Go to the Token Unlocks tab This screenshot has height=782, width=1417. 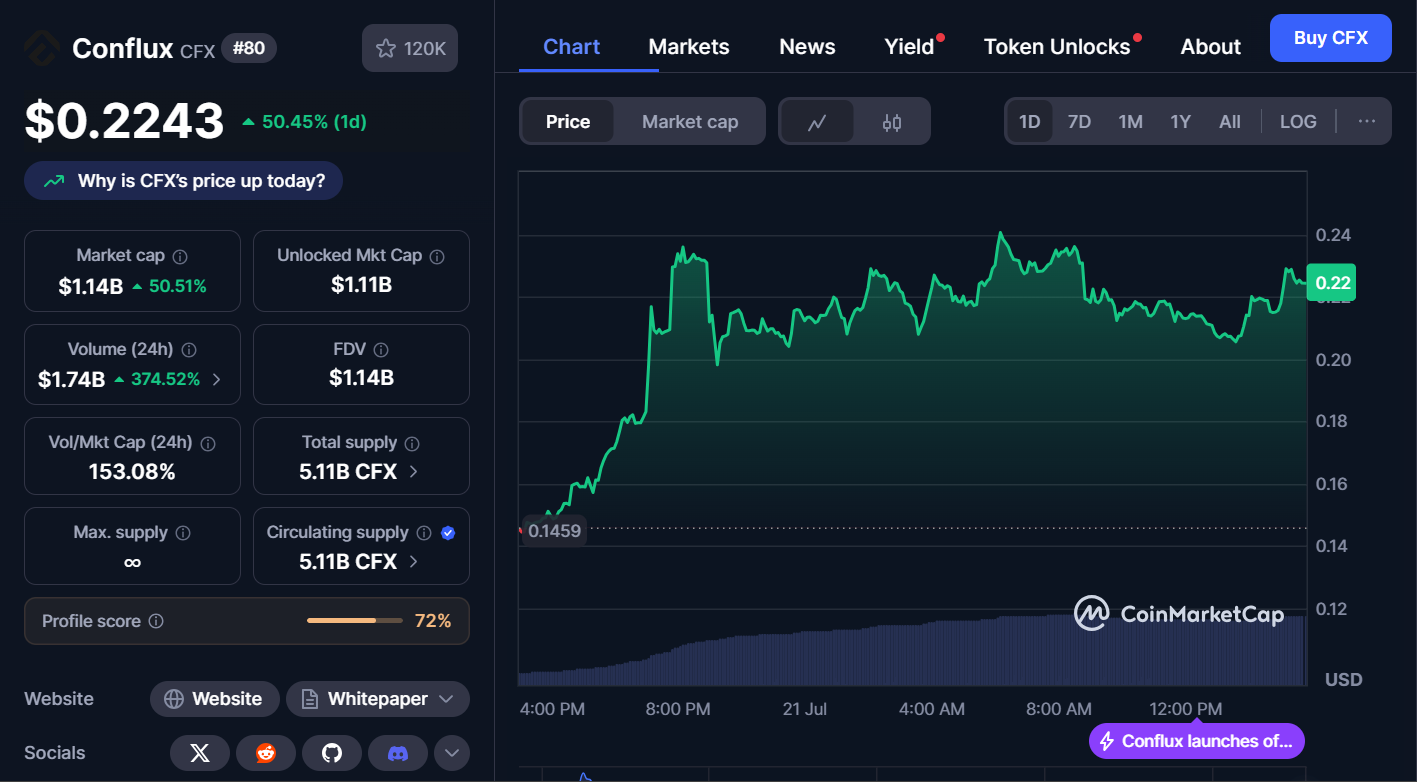coord(1057,47)
